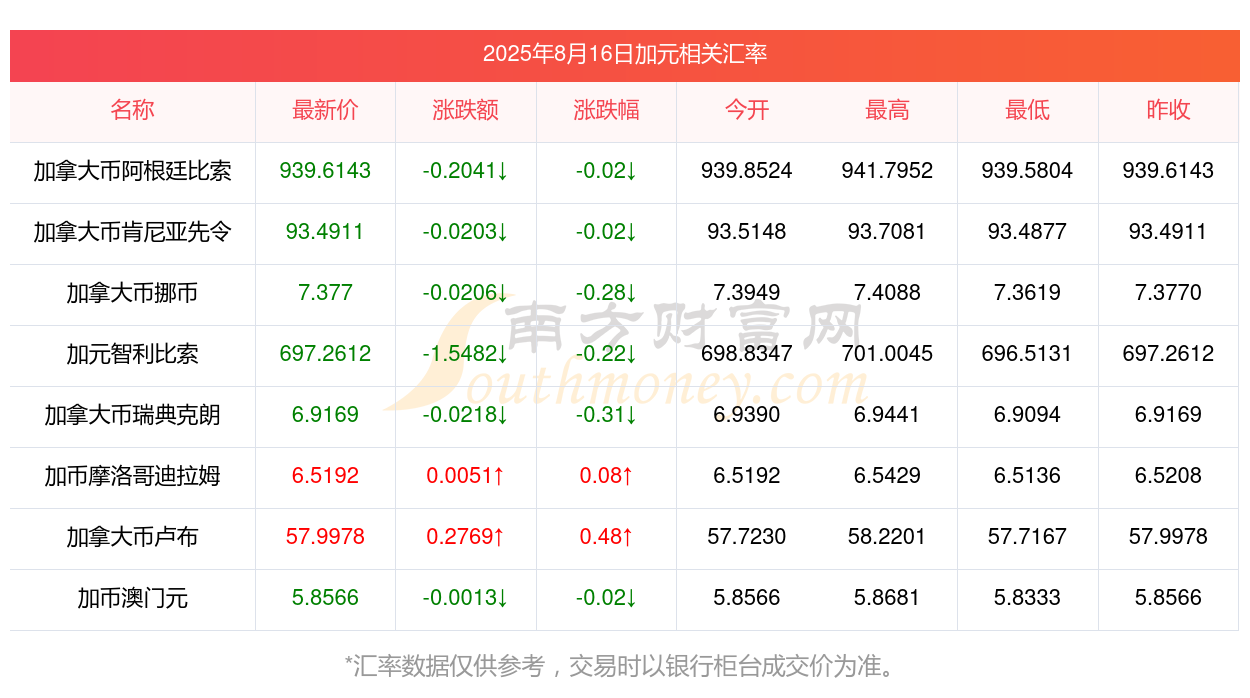Click change percent -0.28↓
This screenshot has height=698, width=1250.
[x=606, y=293]
